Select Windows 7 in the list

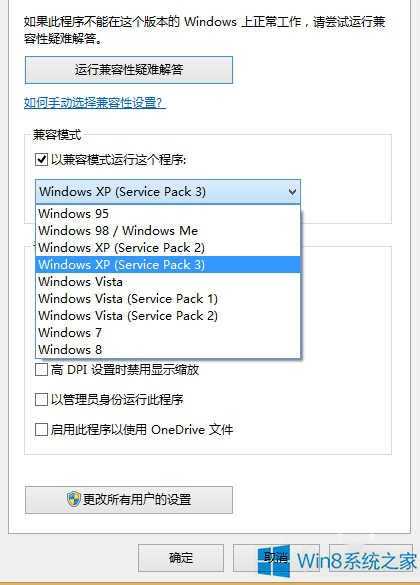pyautogui.click(x=168, y=332)
